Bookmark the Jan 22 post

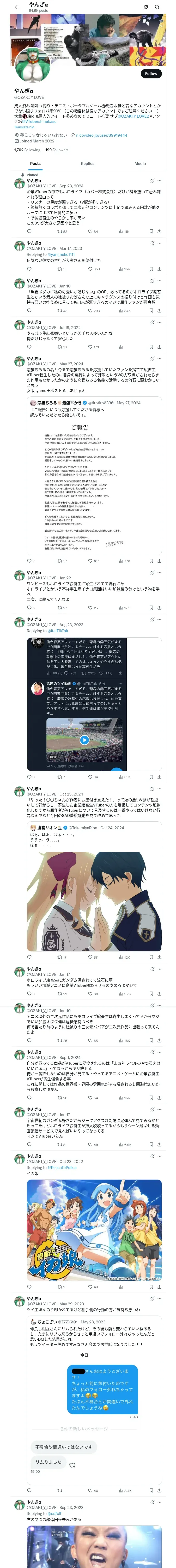(150, 608)
